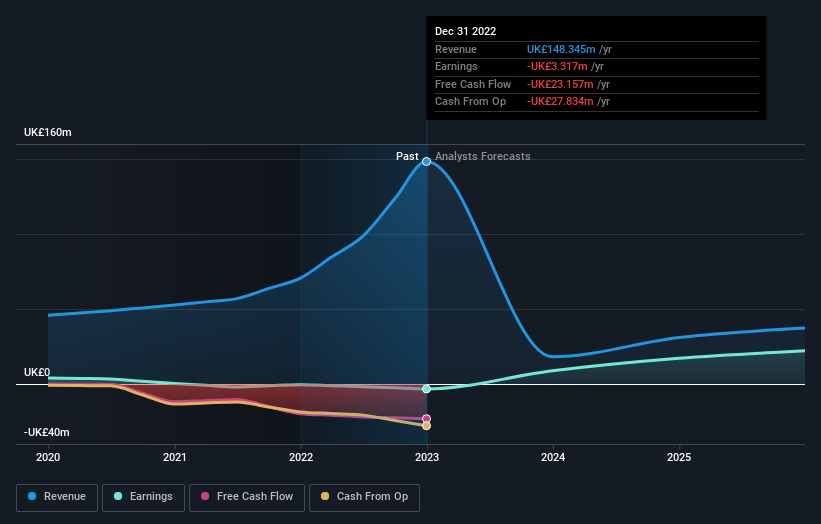Viewport: 821px width, 524px height.
Task: Click the -UK£23.157m free cash flow value
Action: pos(560,84)
